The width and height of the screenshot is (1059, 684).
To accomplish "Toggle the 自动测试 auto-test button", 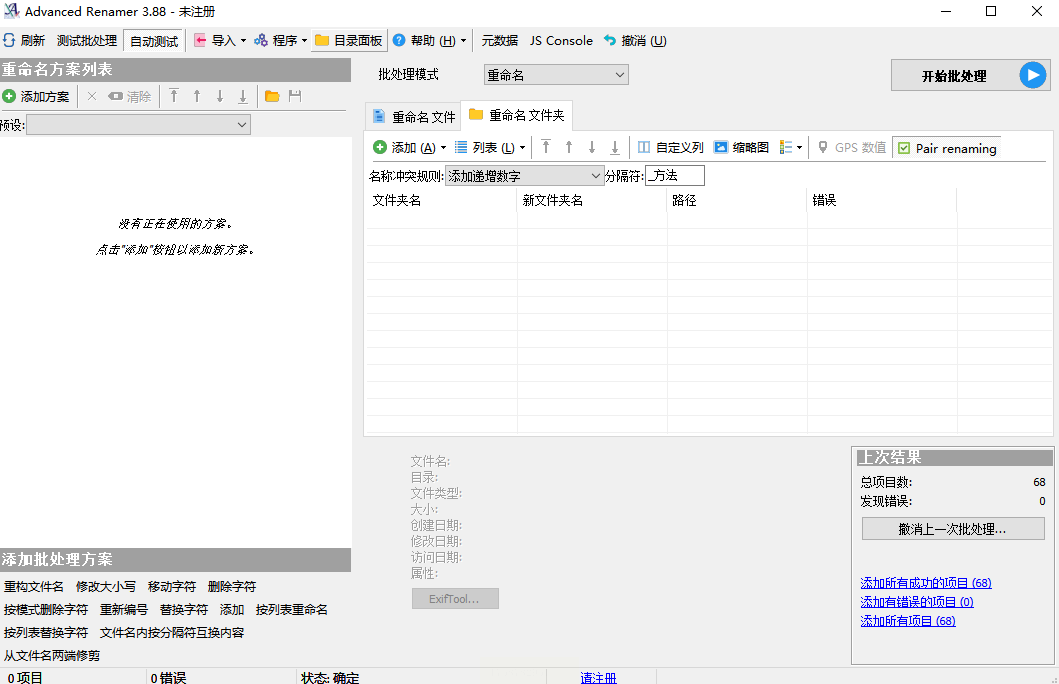I will 154,41.
